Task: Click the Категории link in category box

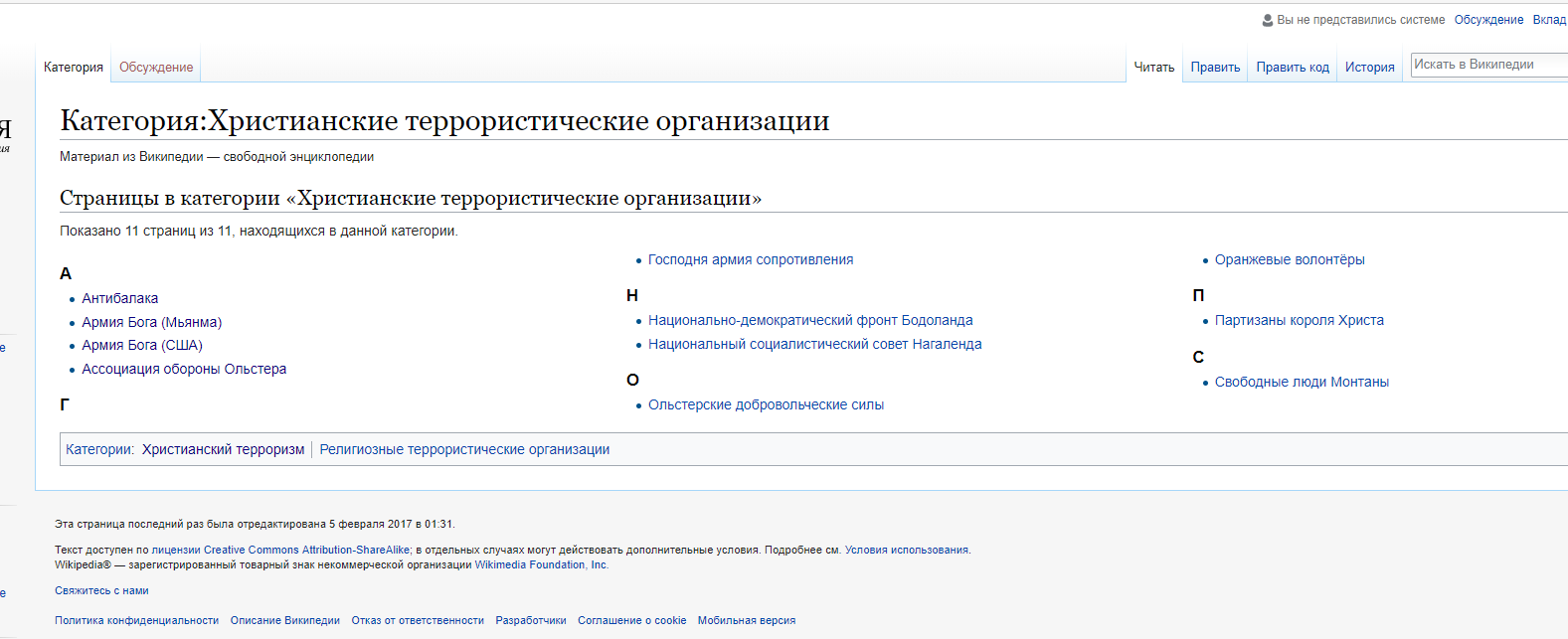Action: tap(98, 449)
